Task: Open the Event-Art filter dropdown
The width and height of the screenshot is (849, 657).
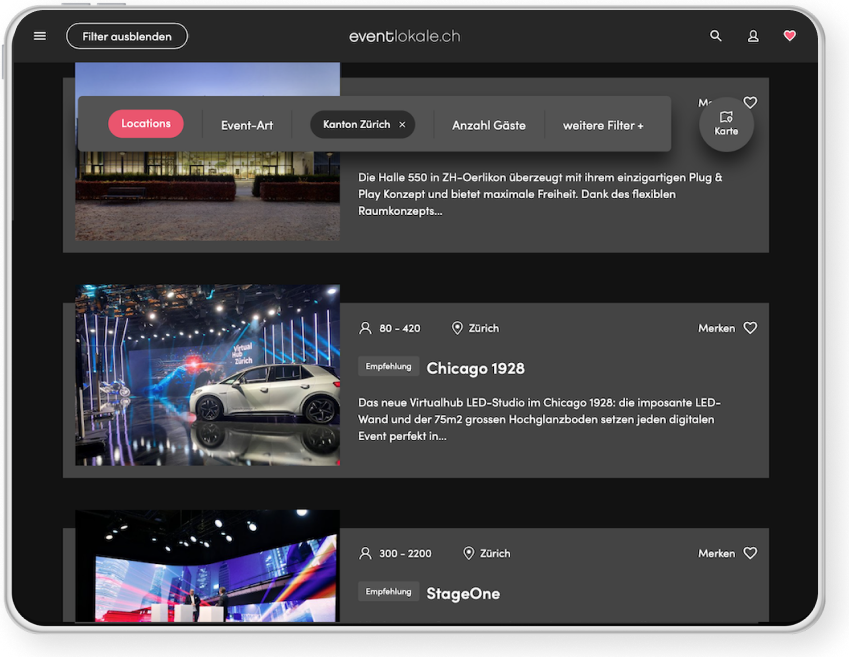Action: coord(247,125)
